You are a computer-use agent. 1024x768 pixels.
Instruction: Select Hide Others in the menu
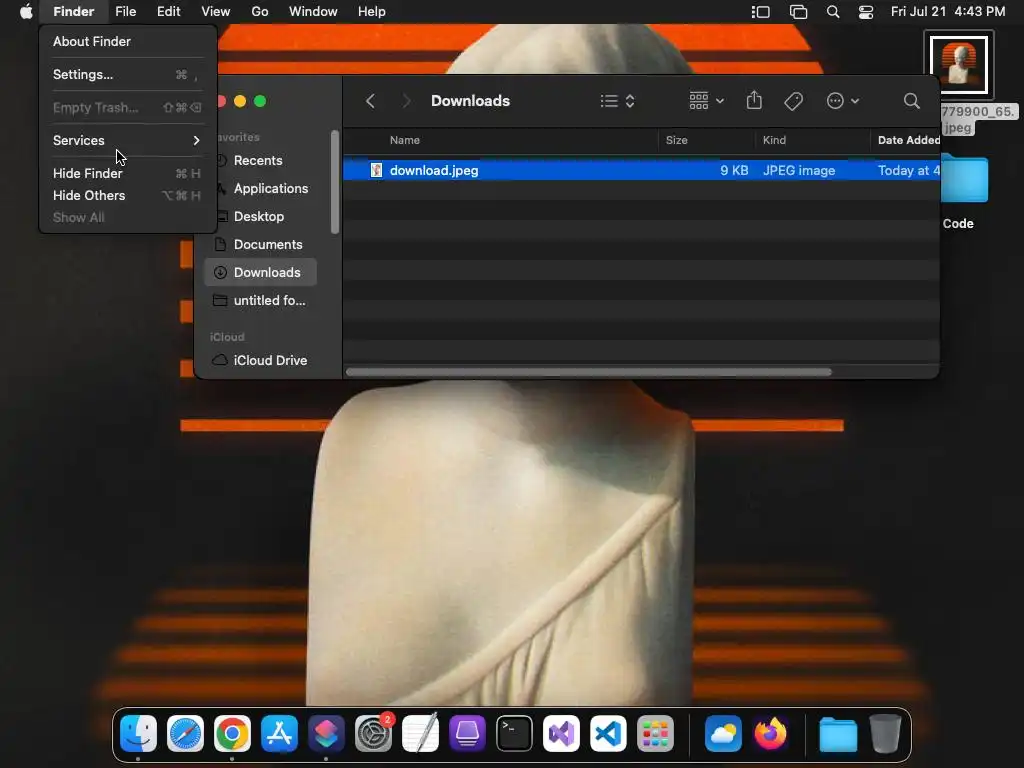128,195
